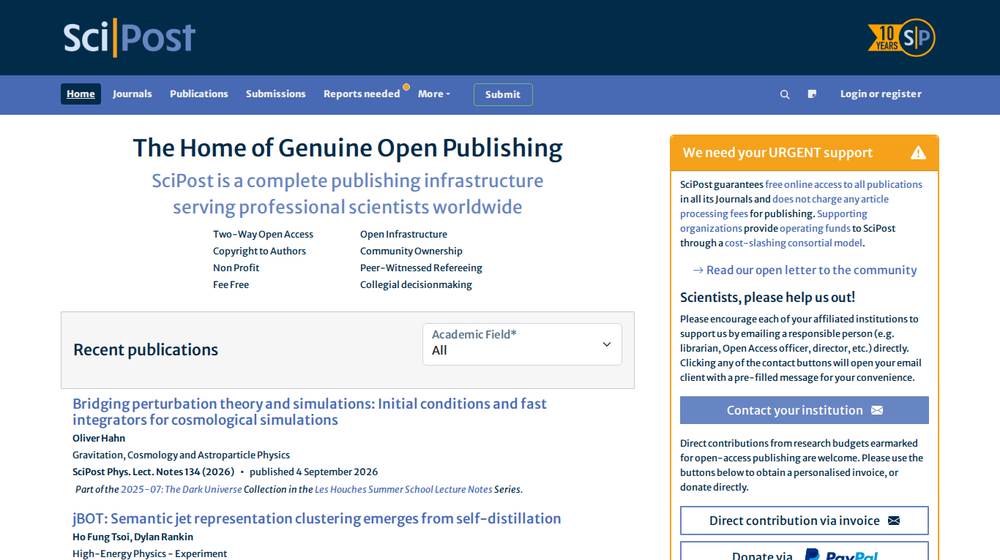Click the Open Infrastructure text

(404, 234)
